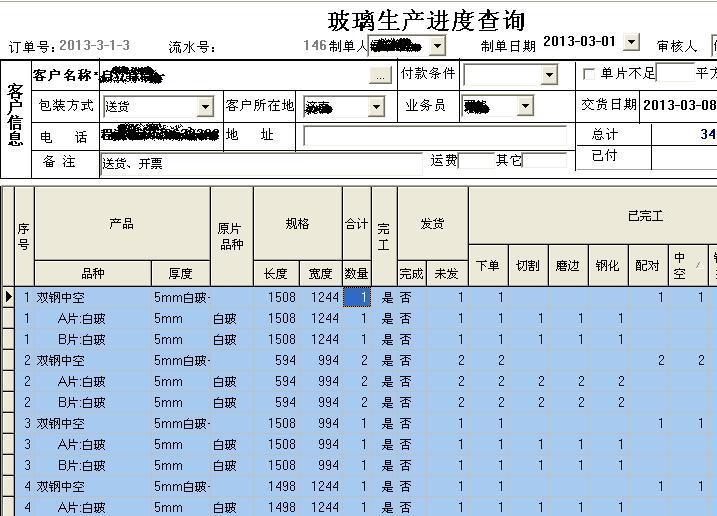Click the 备注 text field
Viewport: 717px width, 516px height.
[x=260, y=162]
